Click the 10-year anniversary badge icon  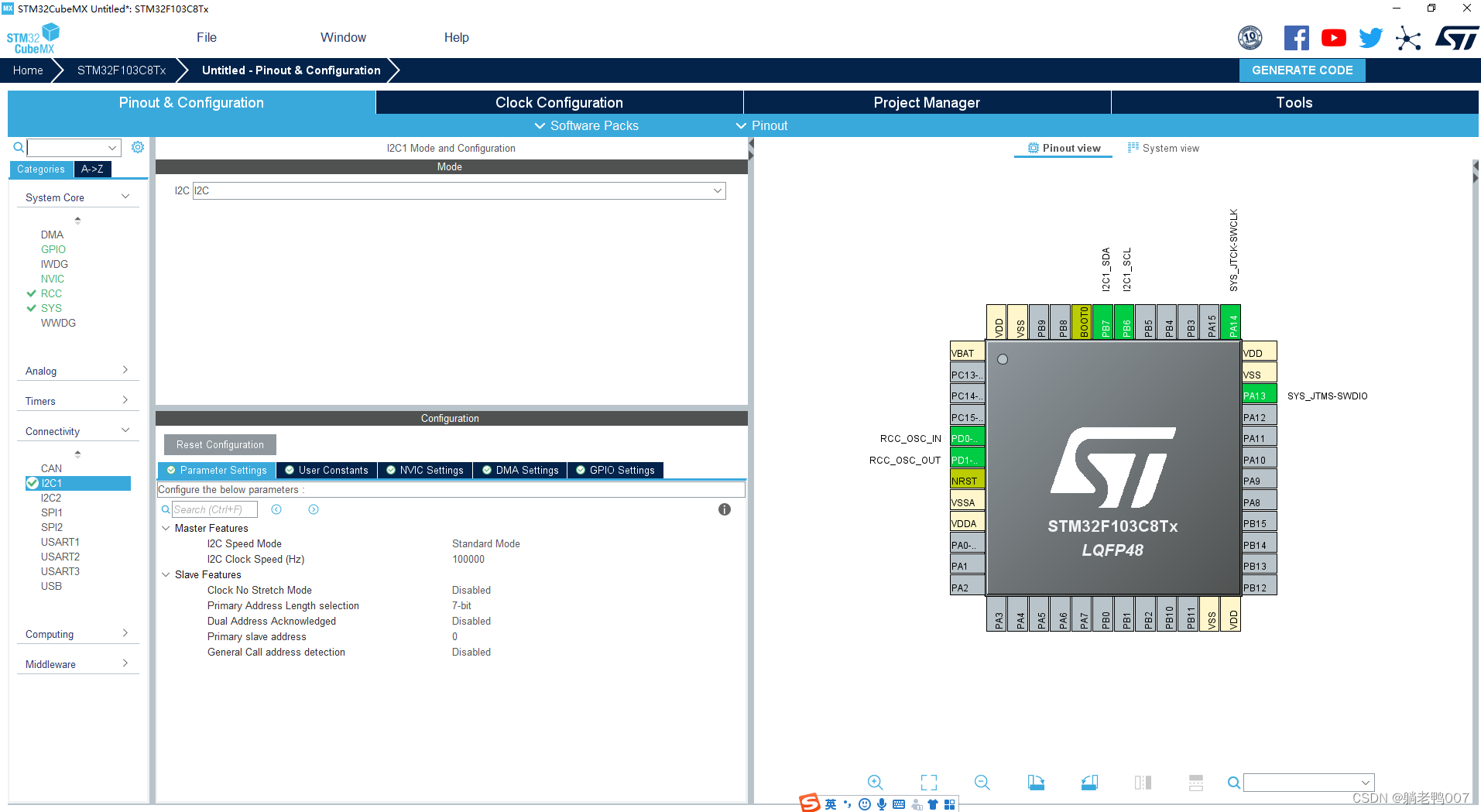click(1250, 37)
